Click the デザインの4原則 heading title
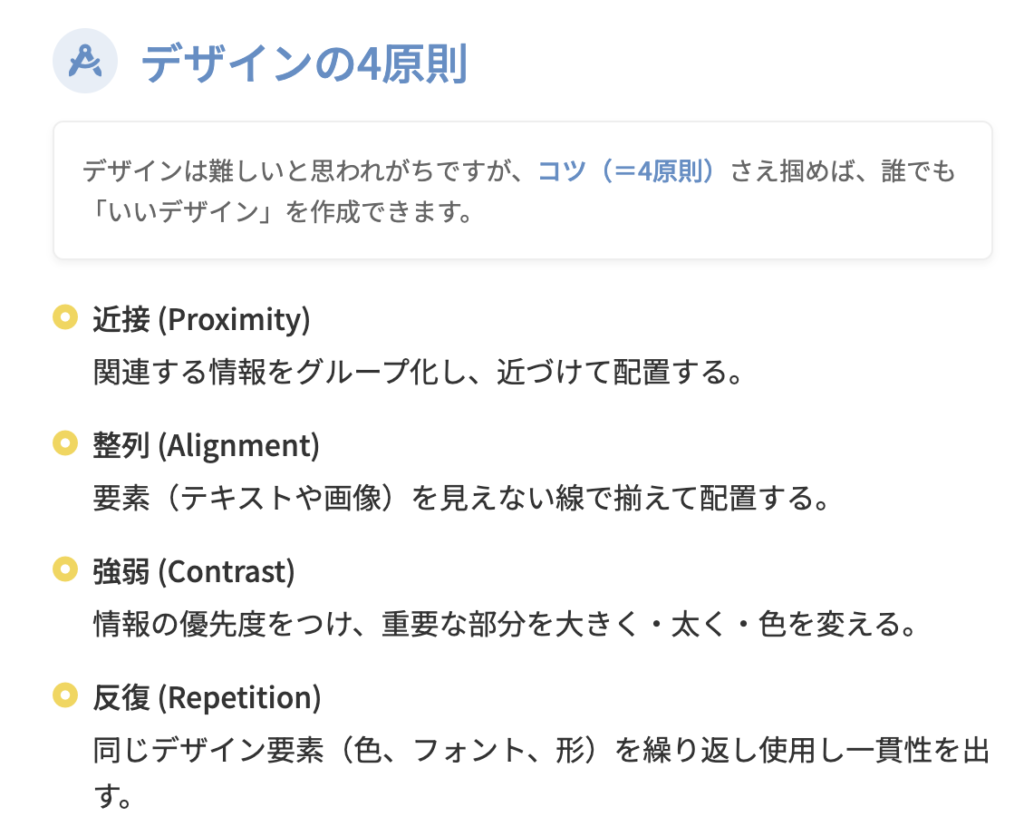This screenshot has width=1024, height=836. pos(304,64)
